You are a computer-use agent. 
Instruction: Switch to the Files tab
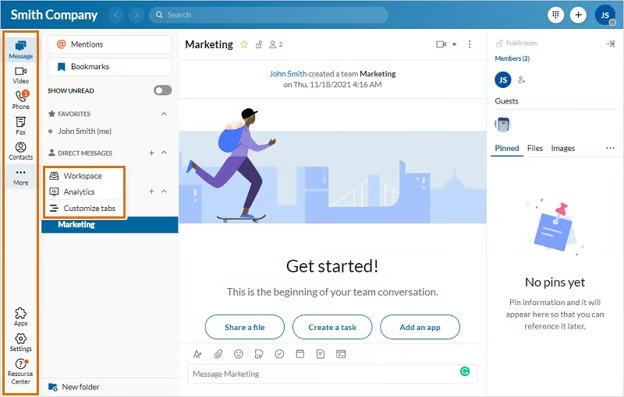click(534, 148)
